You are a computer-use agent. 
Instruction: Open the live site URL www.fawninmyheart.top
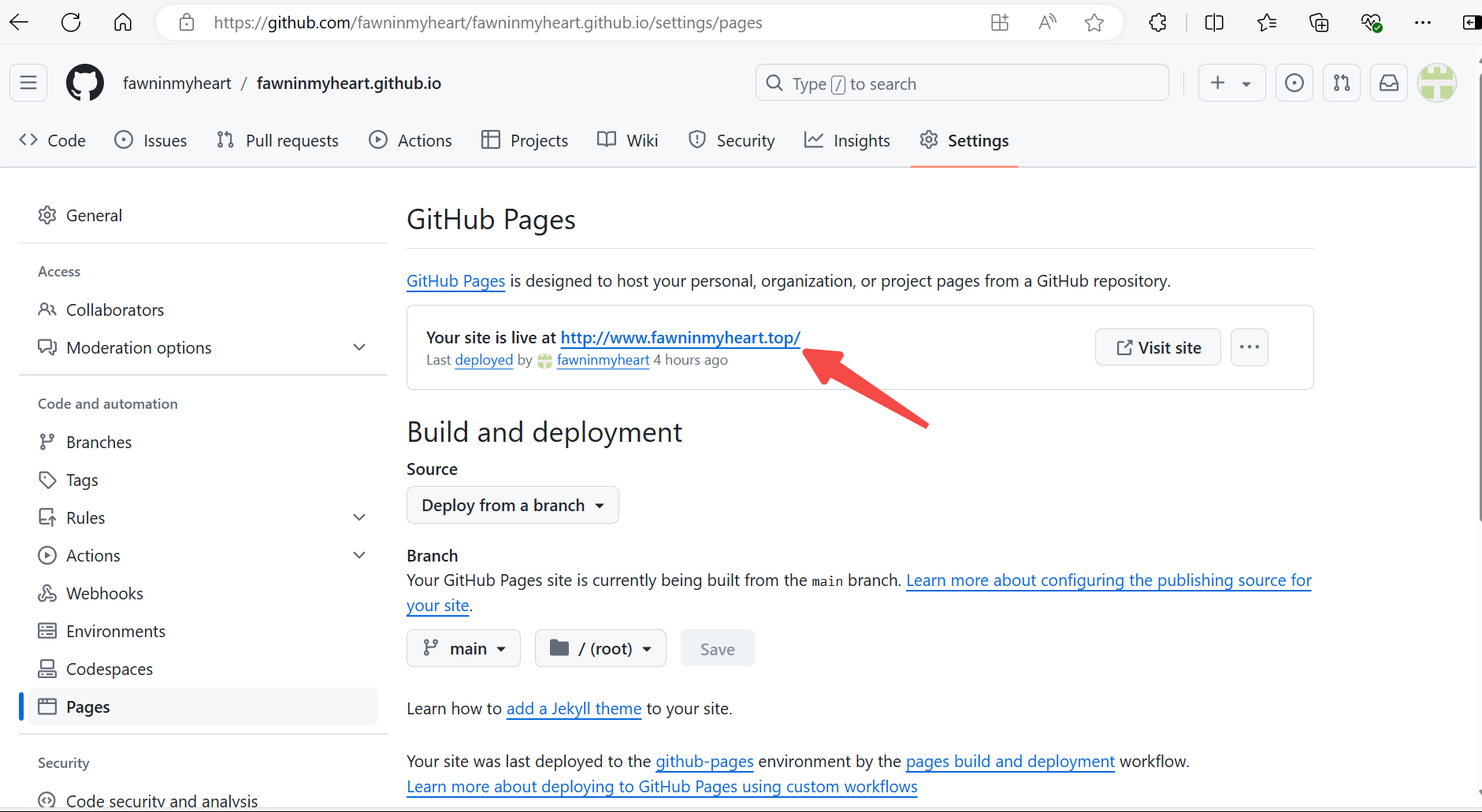point(680,338)
